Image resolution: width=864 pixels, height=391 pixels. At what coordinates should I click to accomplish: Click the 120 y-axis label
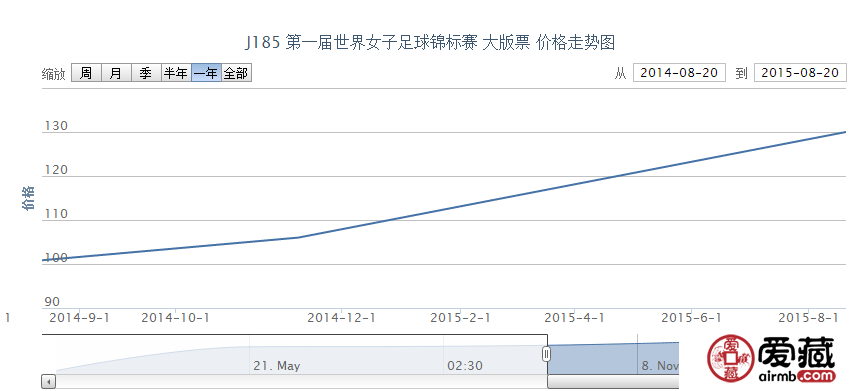(55, 170)
